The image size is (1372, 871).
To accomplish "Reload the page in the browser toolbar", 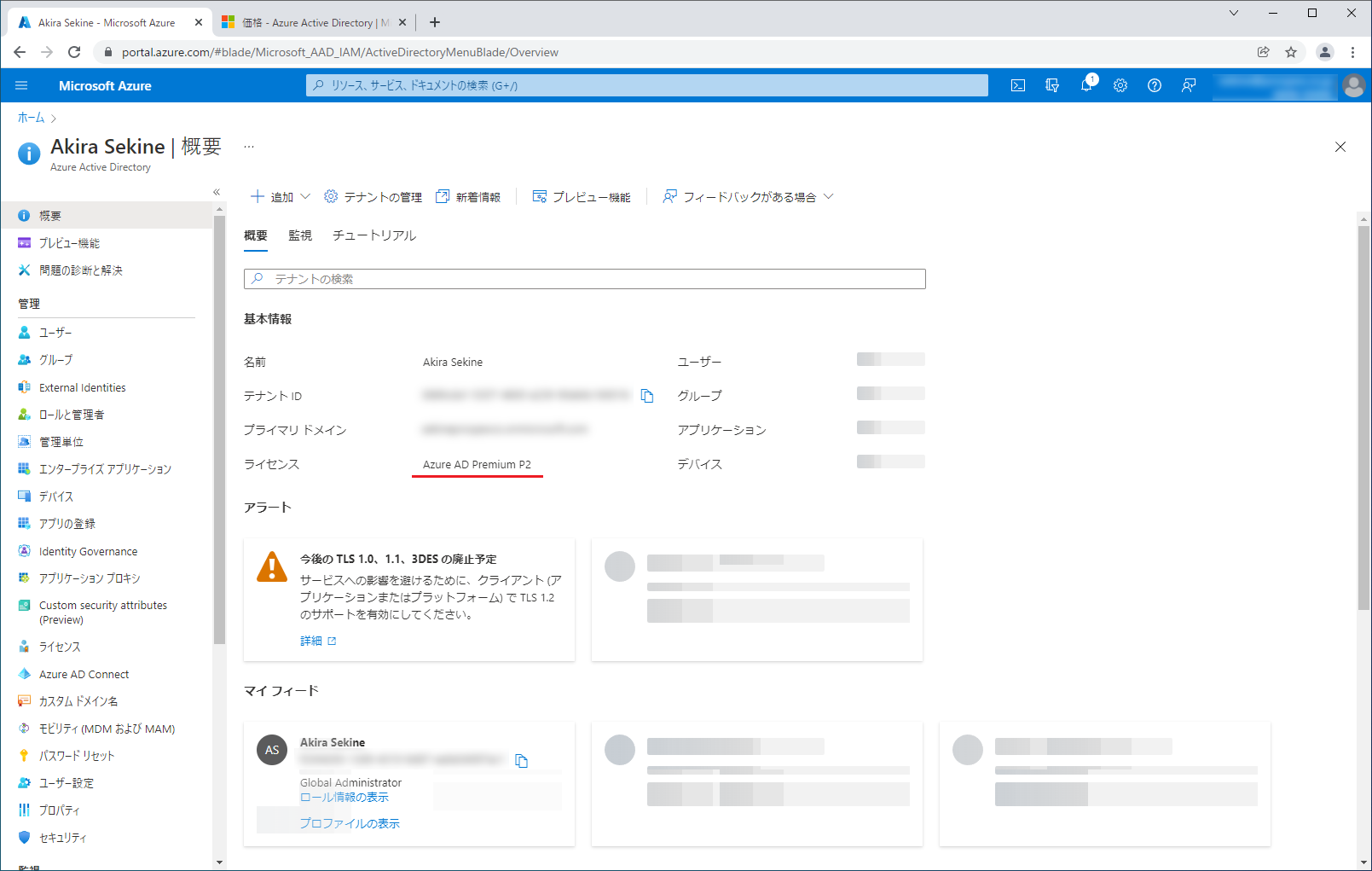I will (x=74, y=52).
